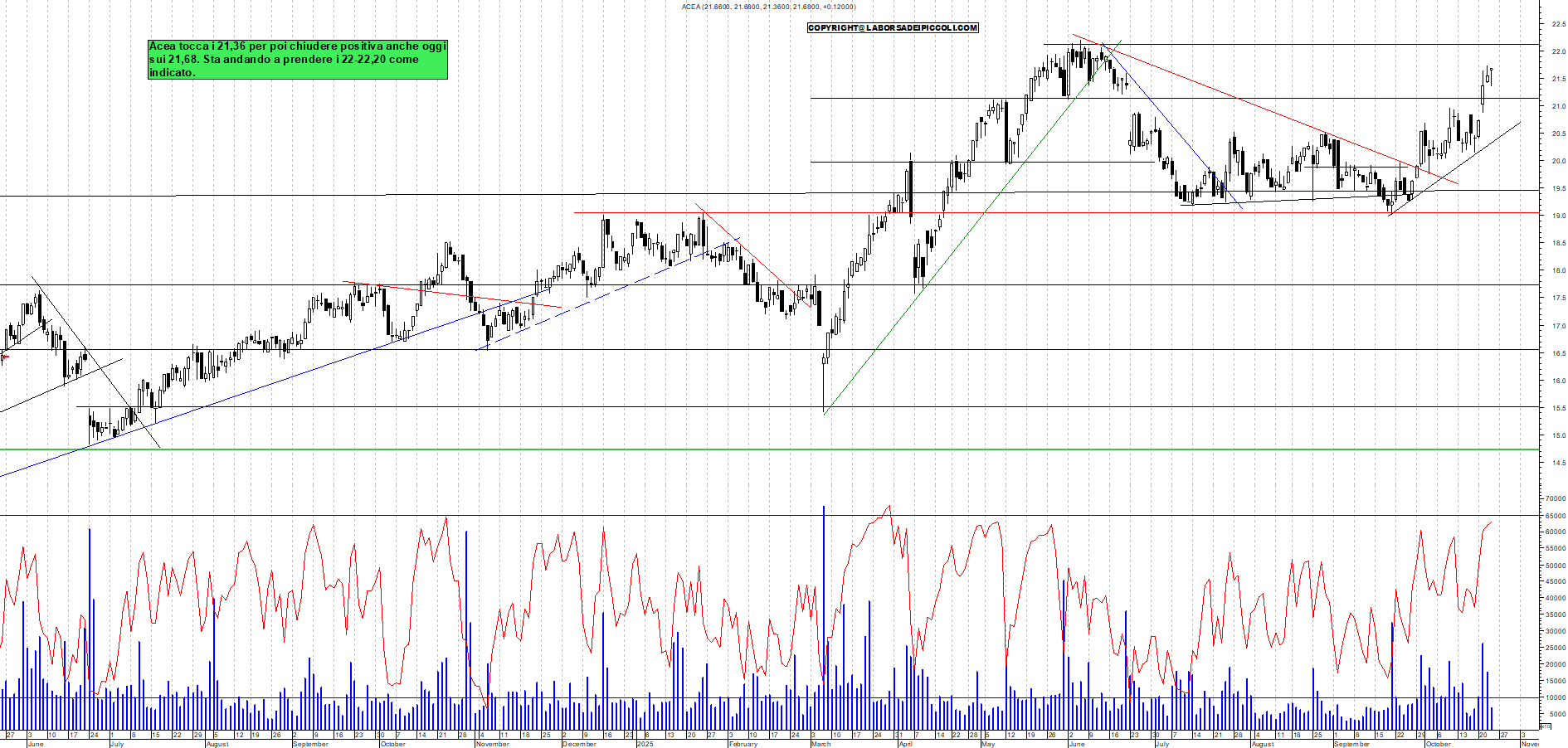Click the May month label
The width and height of the screenshot is (1568, 748).
pos(987,744)
